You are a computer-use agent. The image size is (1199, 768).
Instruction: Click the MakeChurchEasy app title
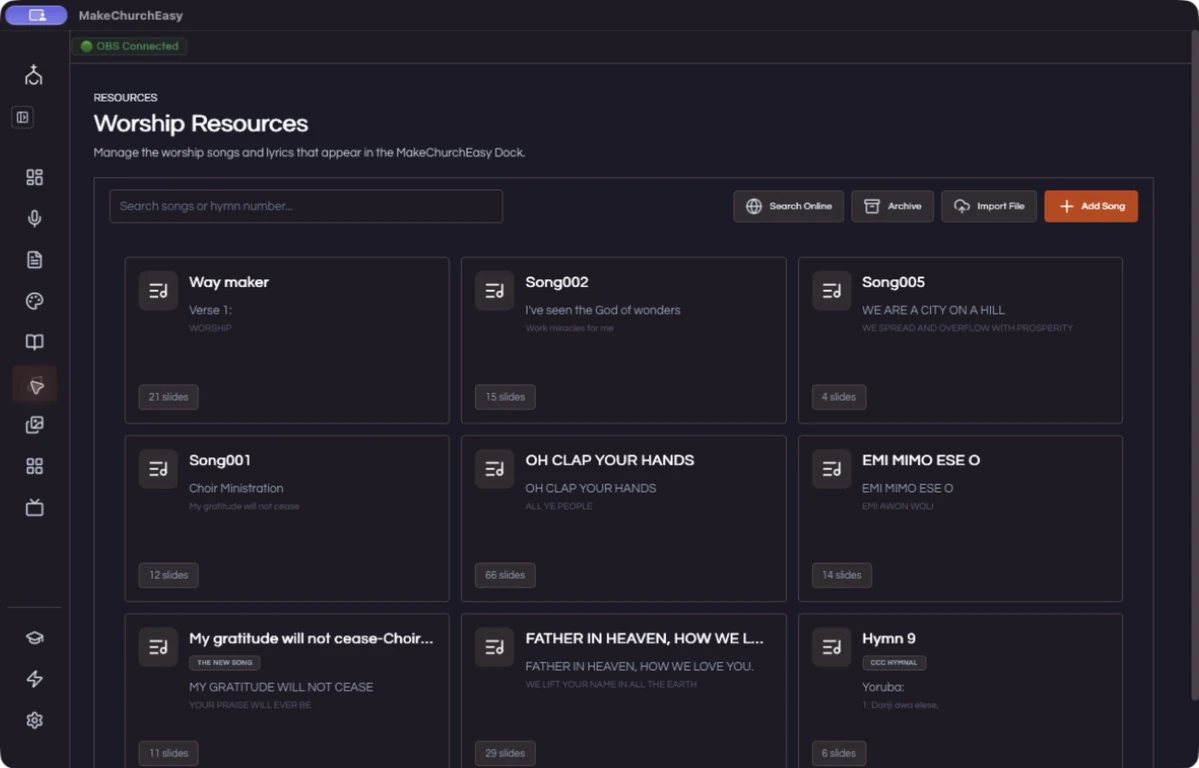[131, 15]
